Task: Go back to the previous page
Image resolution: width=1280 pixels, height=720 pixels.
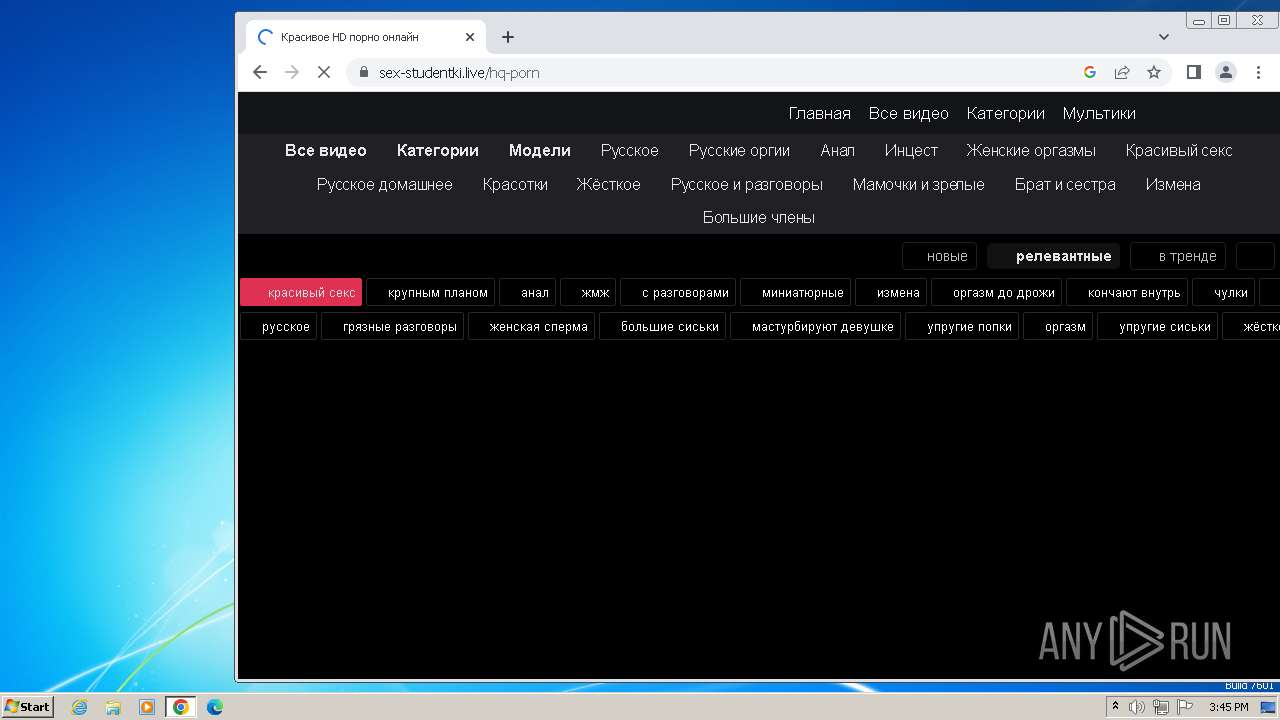Action: [260, 72]
